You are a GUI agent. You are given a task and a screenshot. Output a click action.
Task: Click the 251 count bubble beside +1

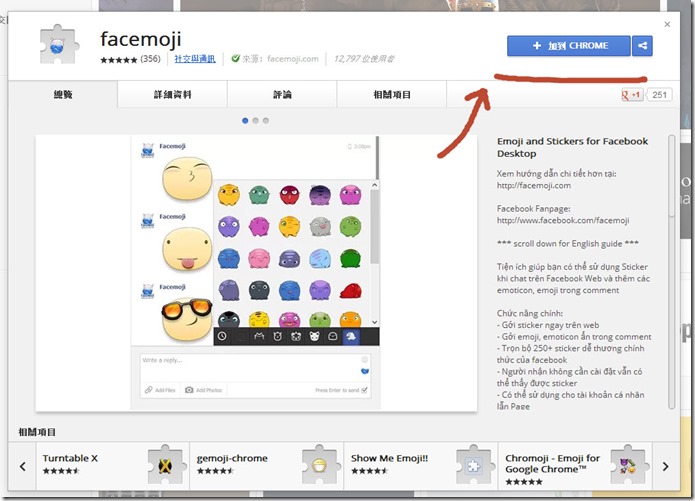tap(659, 95)
